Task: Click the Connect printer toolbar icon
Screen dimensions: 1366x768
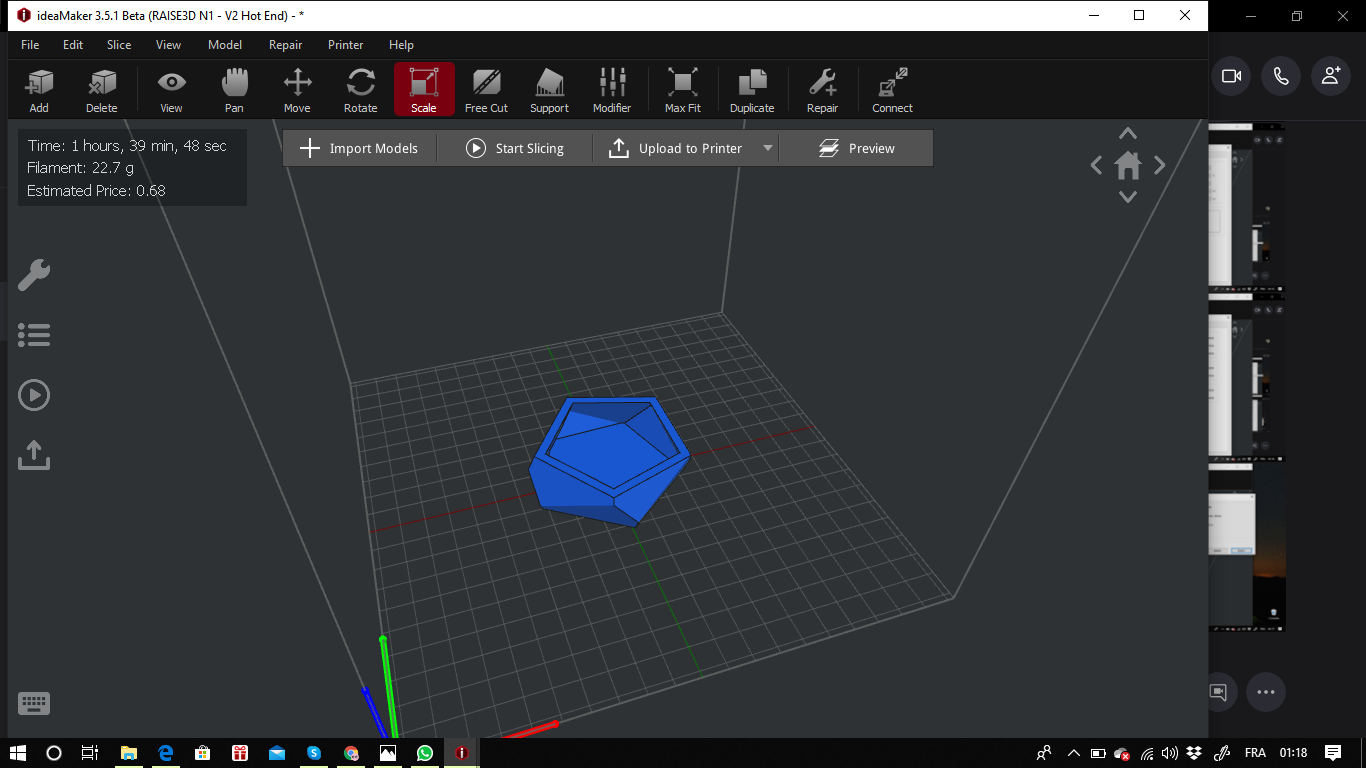Action: [x=892, y=90]
